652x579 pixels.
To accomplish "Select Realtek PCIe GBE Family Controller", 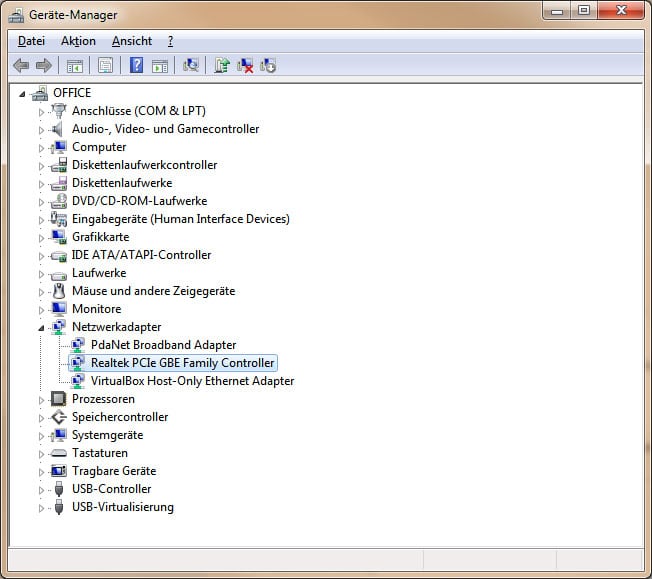I will tap(183, 363).
